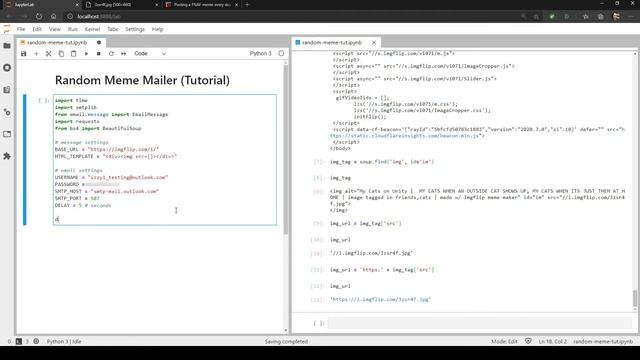Screen dimensions: 640x360
Task: Open the Extension Manager puzzle icon
Action: tap(7, 156)
